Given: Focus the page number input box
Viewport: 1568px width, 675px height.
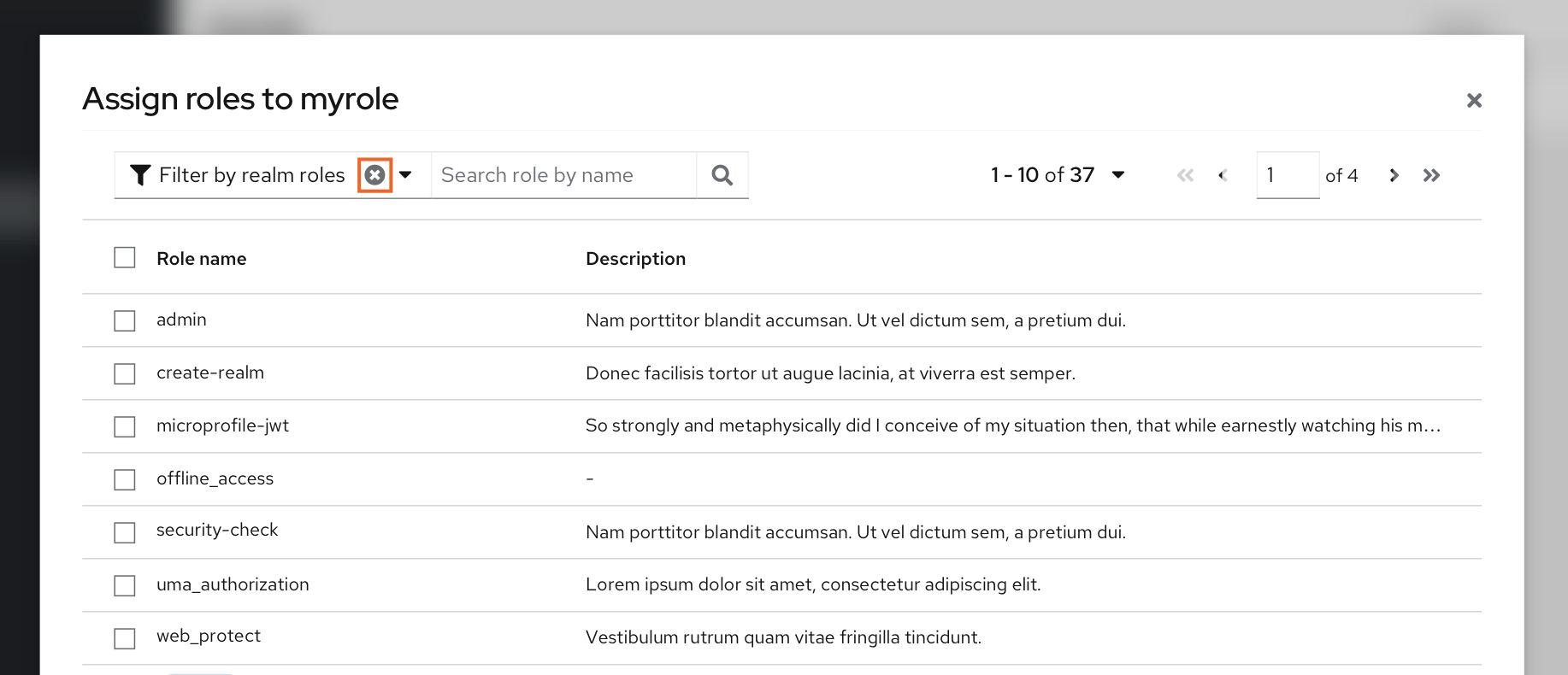Looking at the screenshot, I should (1288, 175).
